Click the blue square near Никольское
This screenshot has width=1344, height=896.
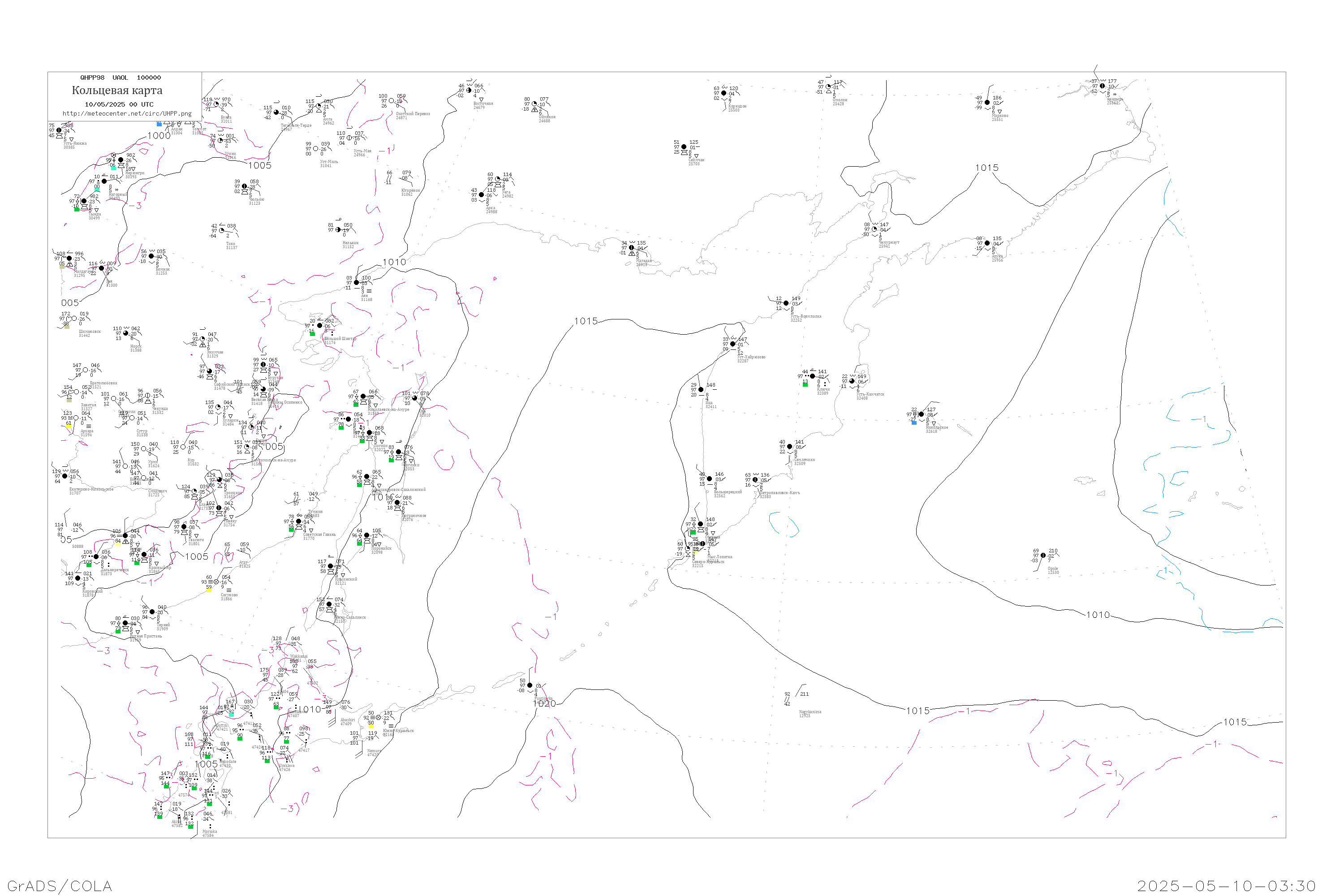[x=914, y=422]
